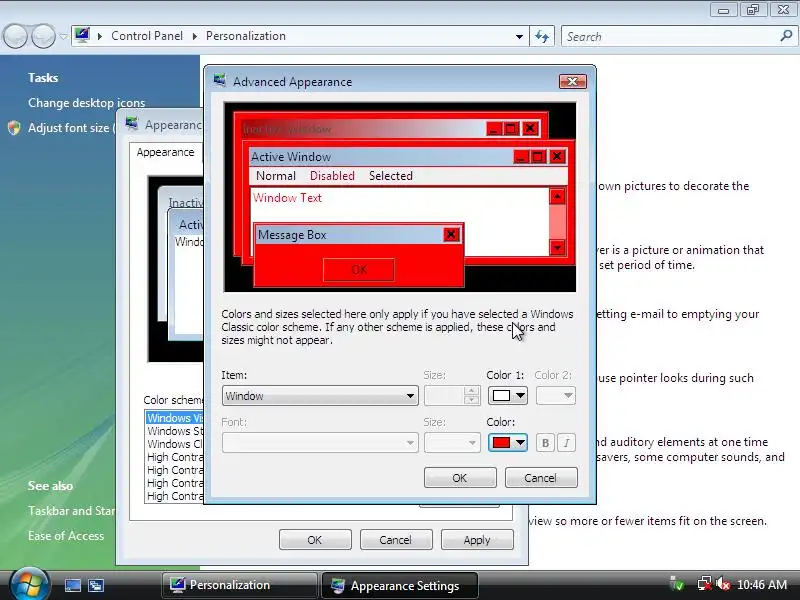The width and height of the screenshot is (800, 600).
Task: Select Windows Vista color scheme entry
Action: click(174, 418)
